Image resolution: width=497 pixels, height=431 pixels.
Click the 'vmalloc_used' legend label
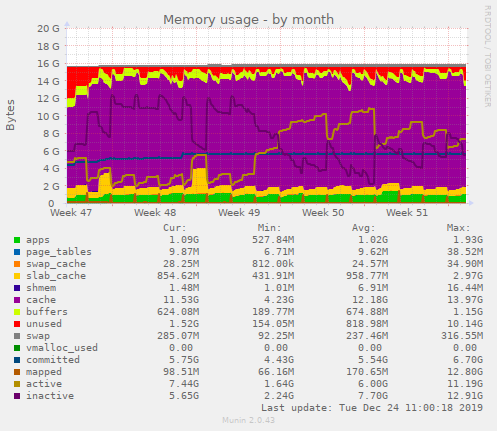point(62,348)
